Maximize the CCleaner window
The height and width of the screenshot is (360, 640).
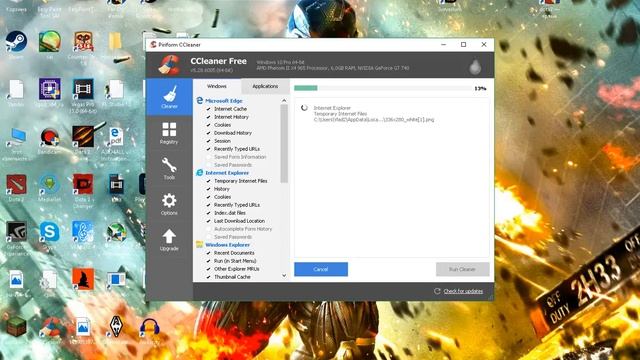pyautogui.click(x=464, y=44)
